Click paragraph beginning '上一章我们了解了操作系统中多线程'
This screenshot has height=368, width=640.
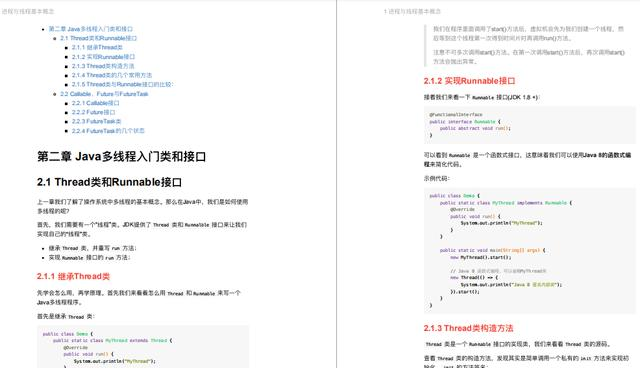coord(142,206)
